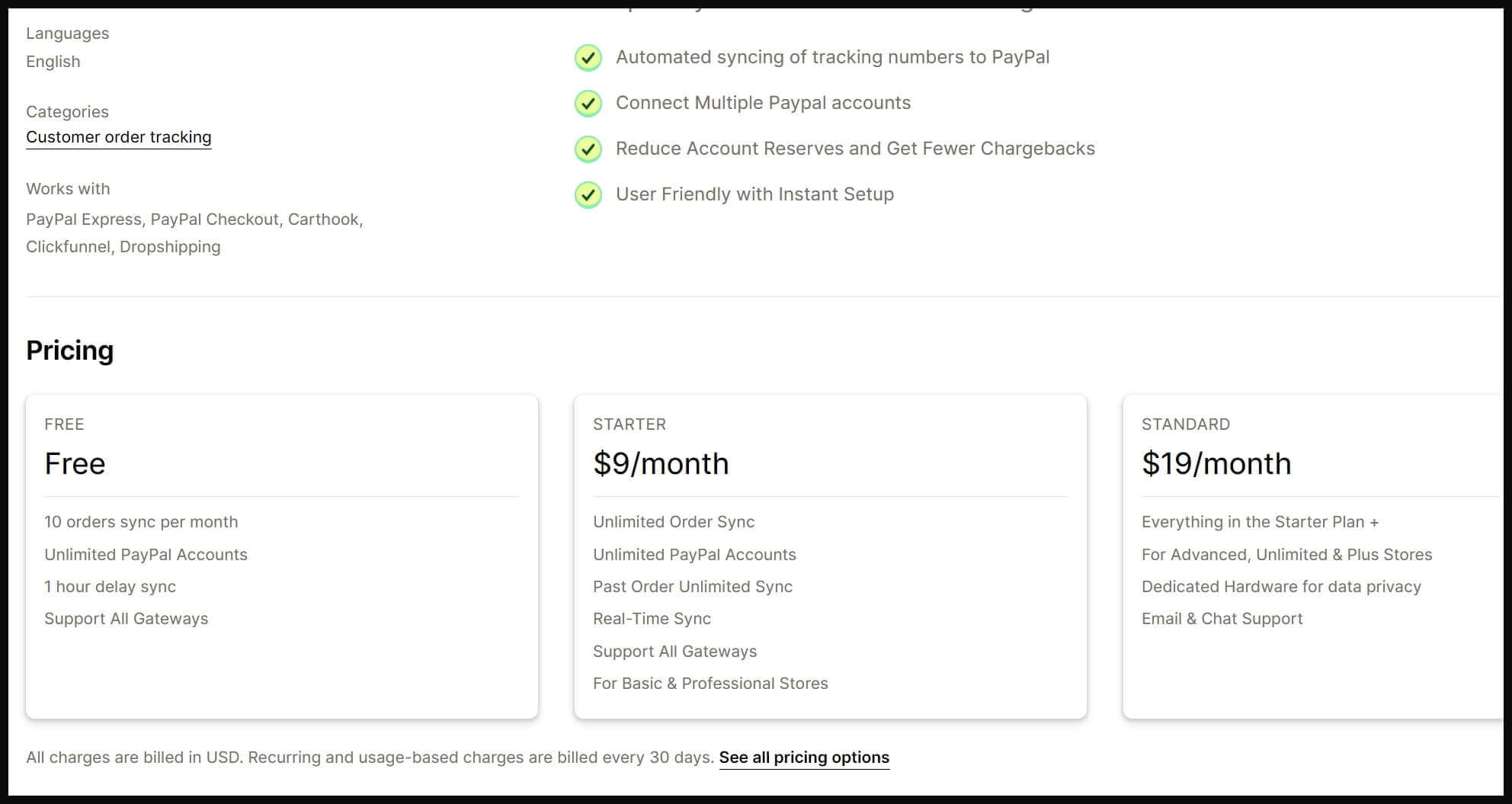Click the Real-Time Sync feature text
Viewport: 1512px width, 804px height.
point(652,619)
